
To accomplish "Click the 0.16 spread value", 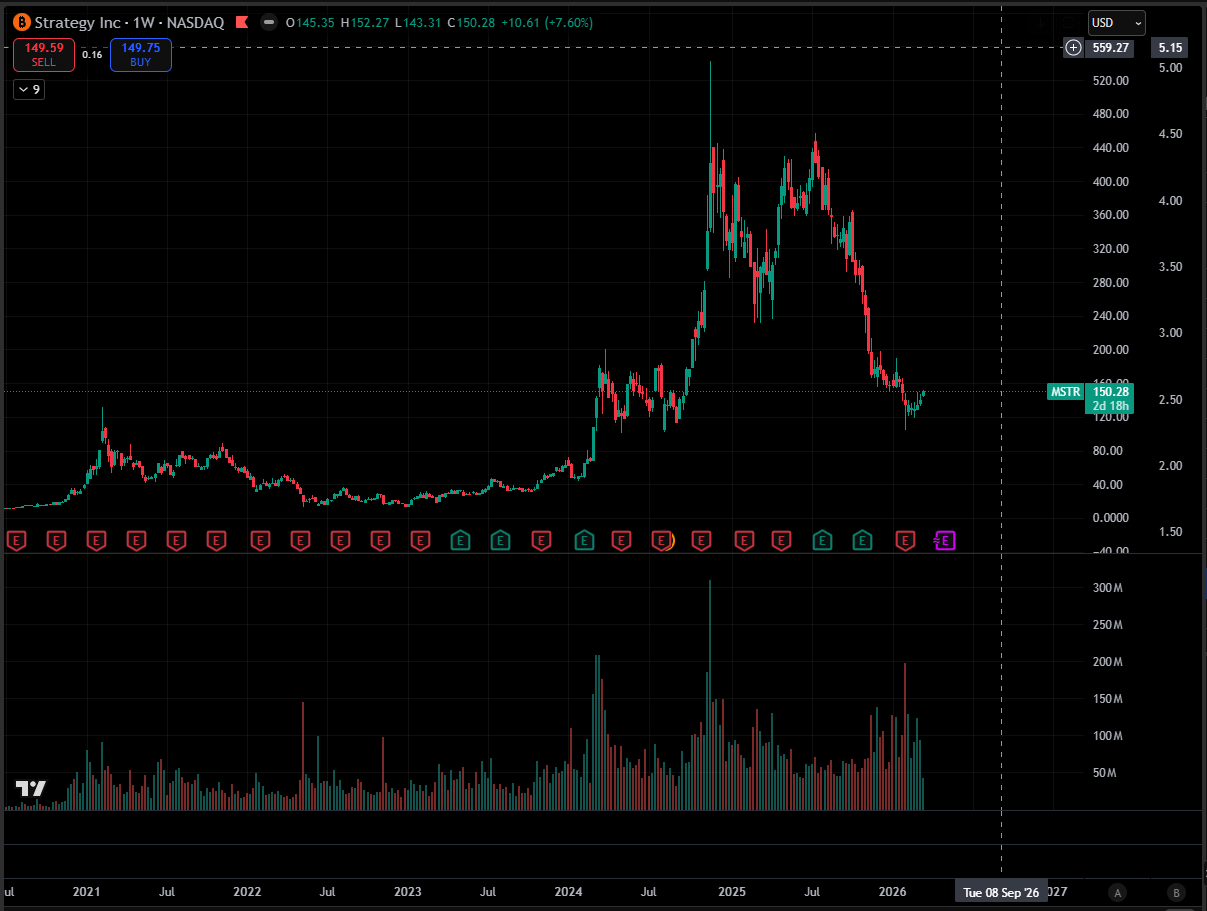I will 92,54.
